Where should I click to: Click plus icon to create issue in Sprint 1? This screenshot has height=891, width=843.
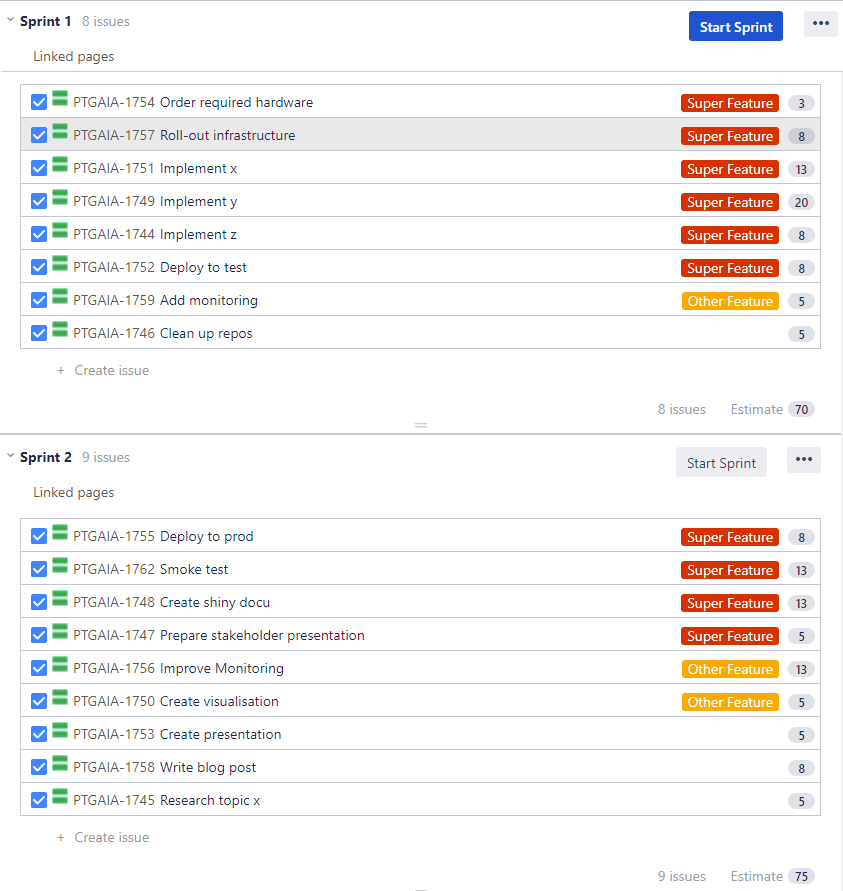[x=61, y=370]
